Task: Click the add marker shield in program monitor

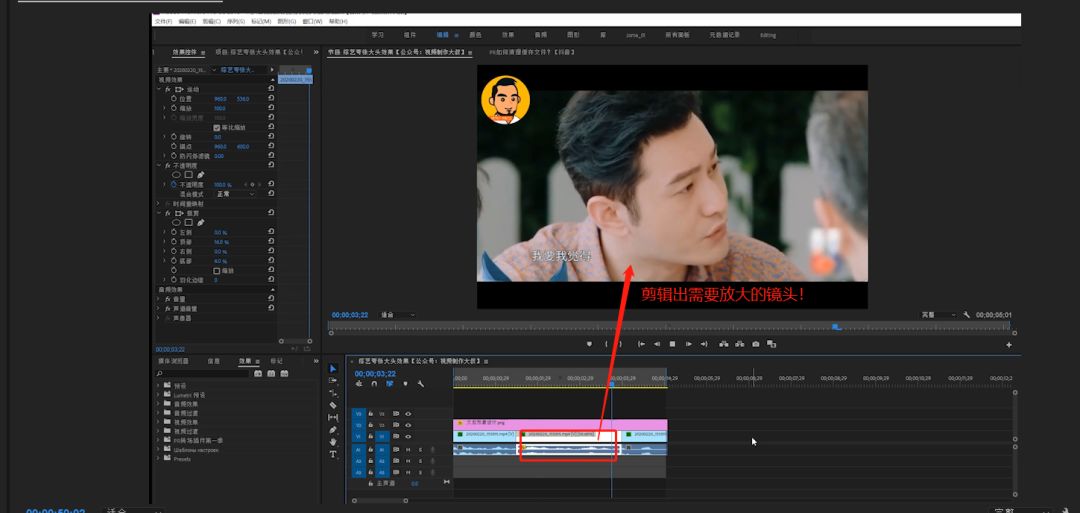Action: point(589,344)
